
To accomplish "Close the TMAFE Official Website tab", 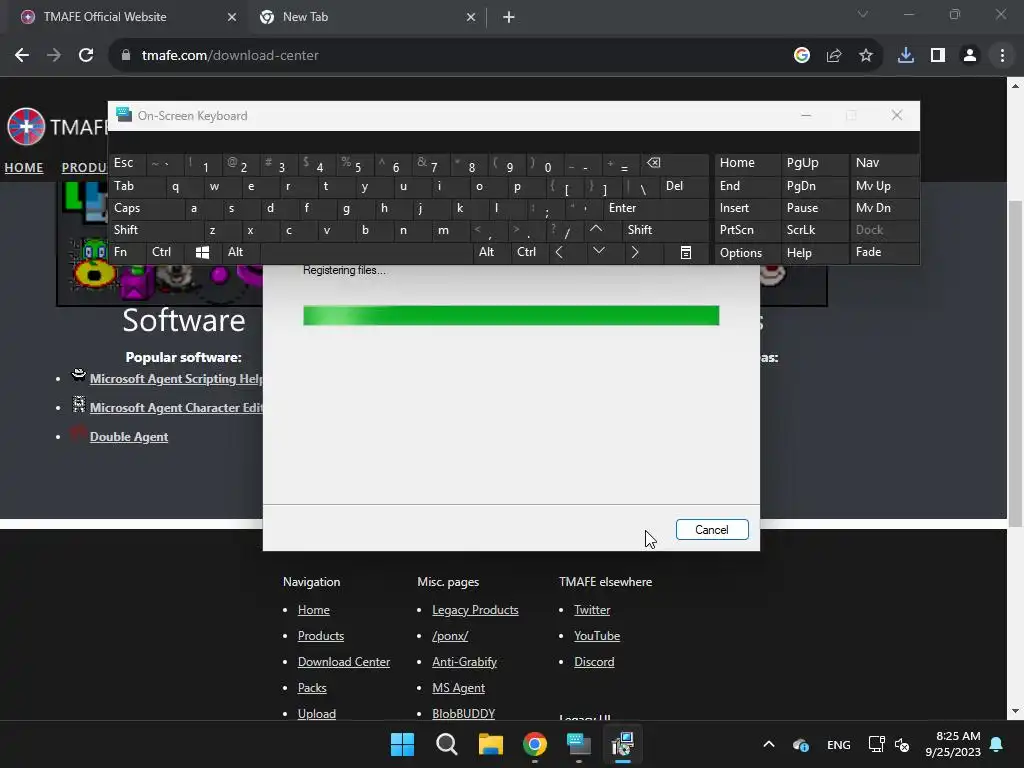I will (232, 17).
